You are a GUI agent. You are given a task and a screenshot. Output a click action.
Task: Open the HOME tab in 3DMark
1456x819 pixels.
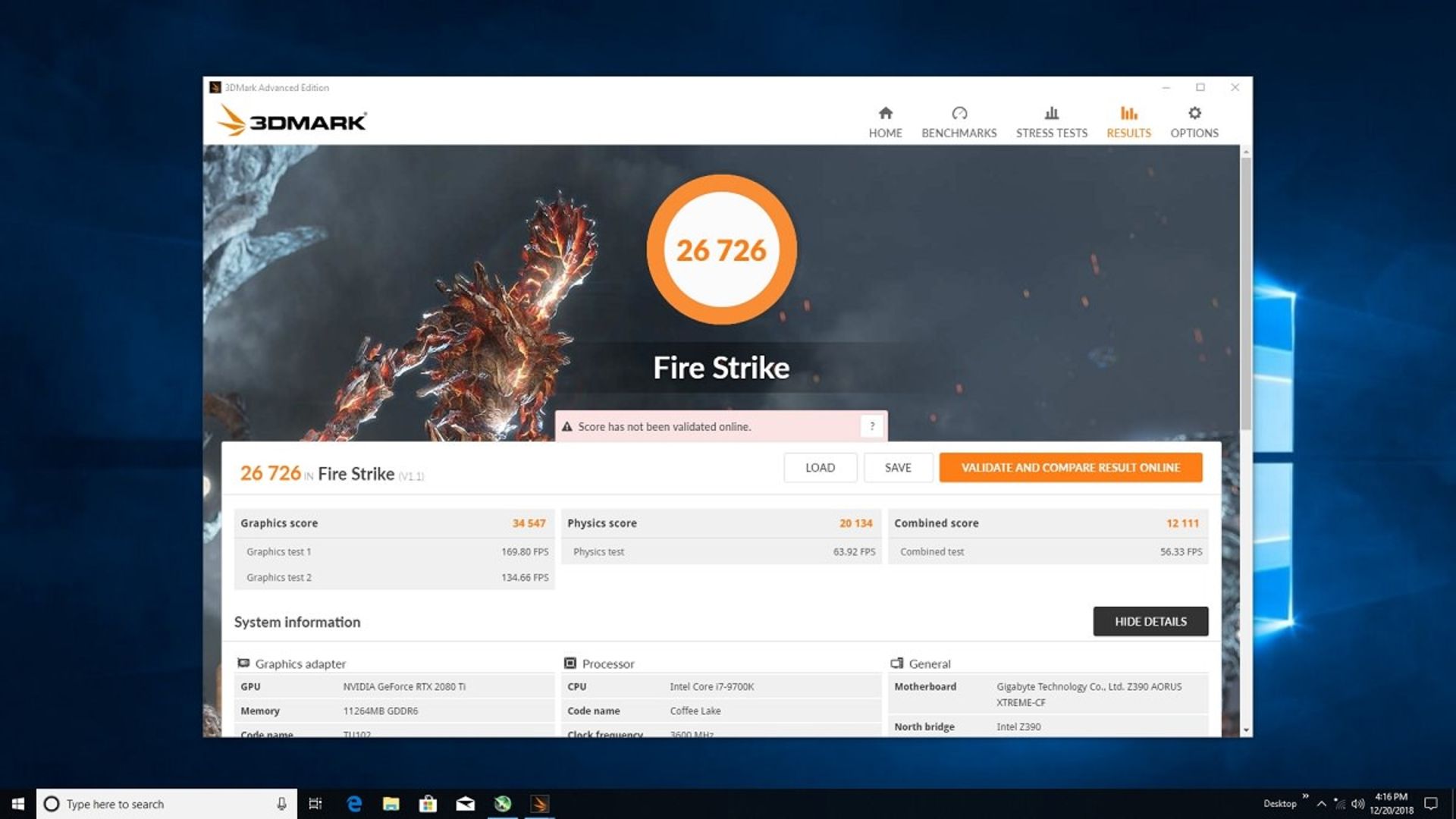885,123
